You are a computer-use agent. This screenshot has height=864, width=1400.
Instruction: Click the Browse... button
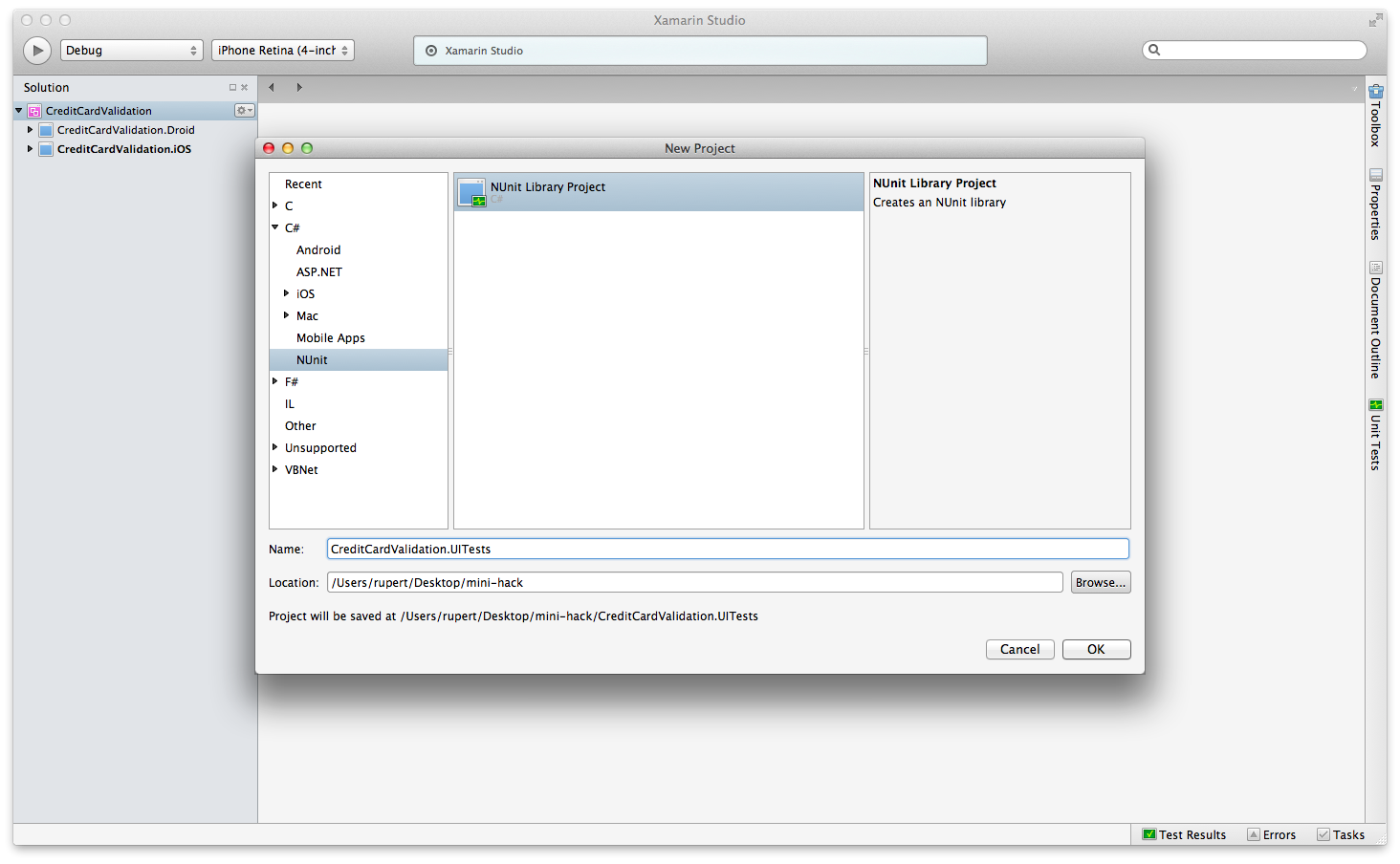tap(1100, 583)
